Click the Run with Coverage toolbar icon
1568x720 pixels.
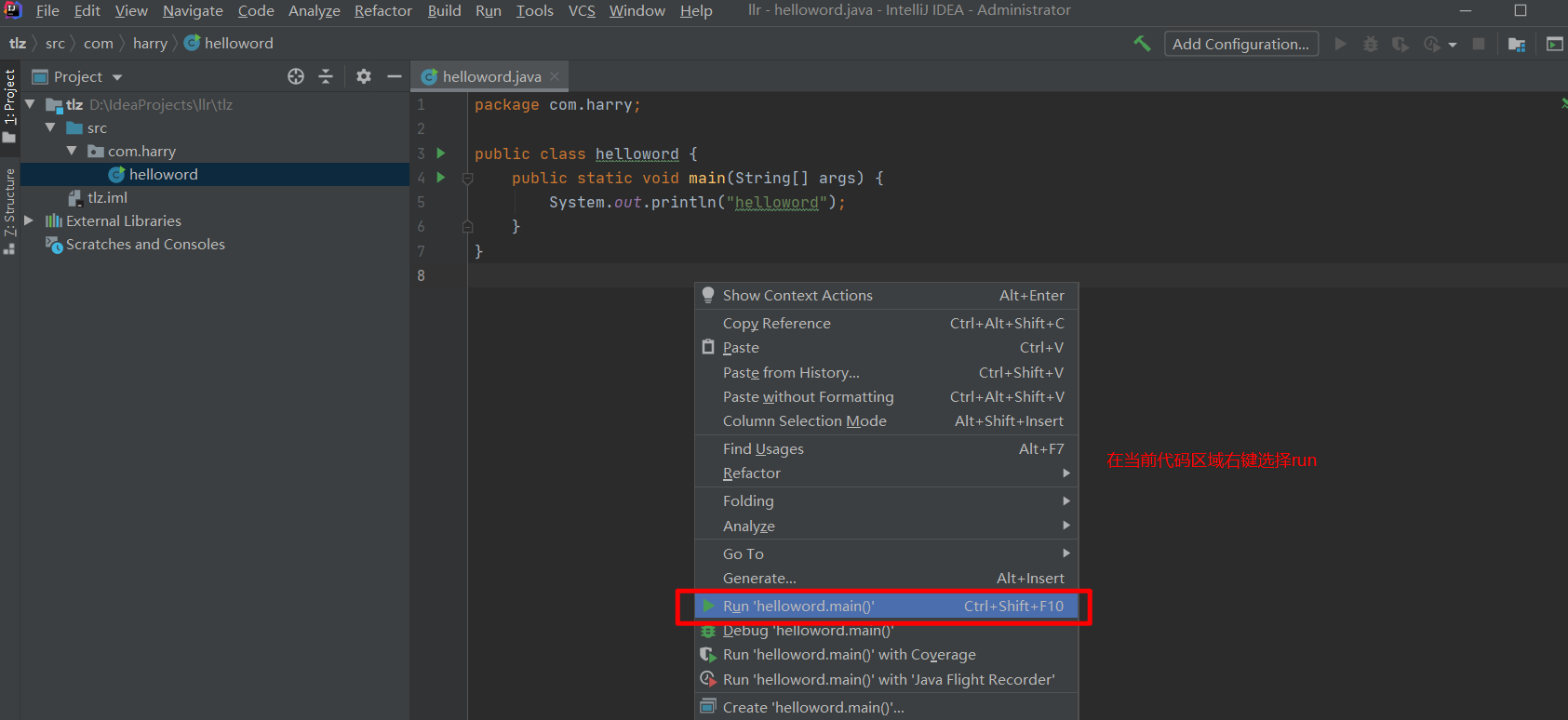(1400, 44)
